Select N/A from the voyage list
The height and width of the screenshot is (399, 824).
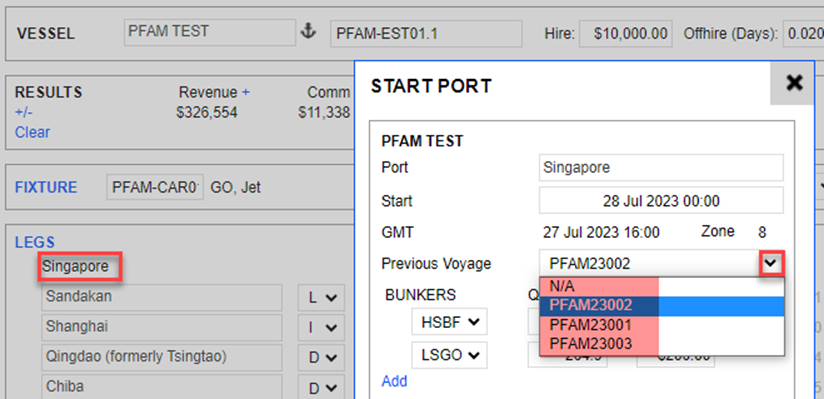(x=662, y=287)
